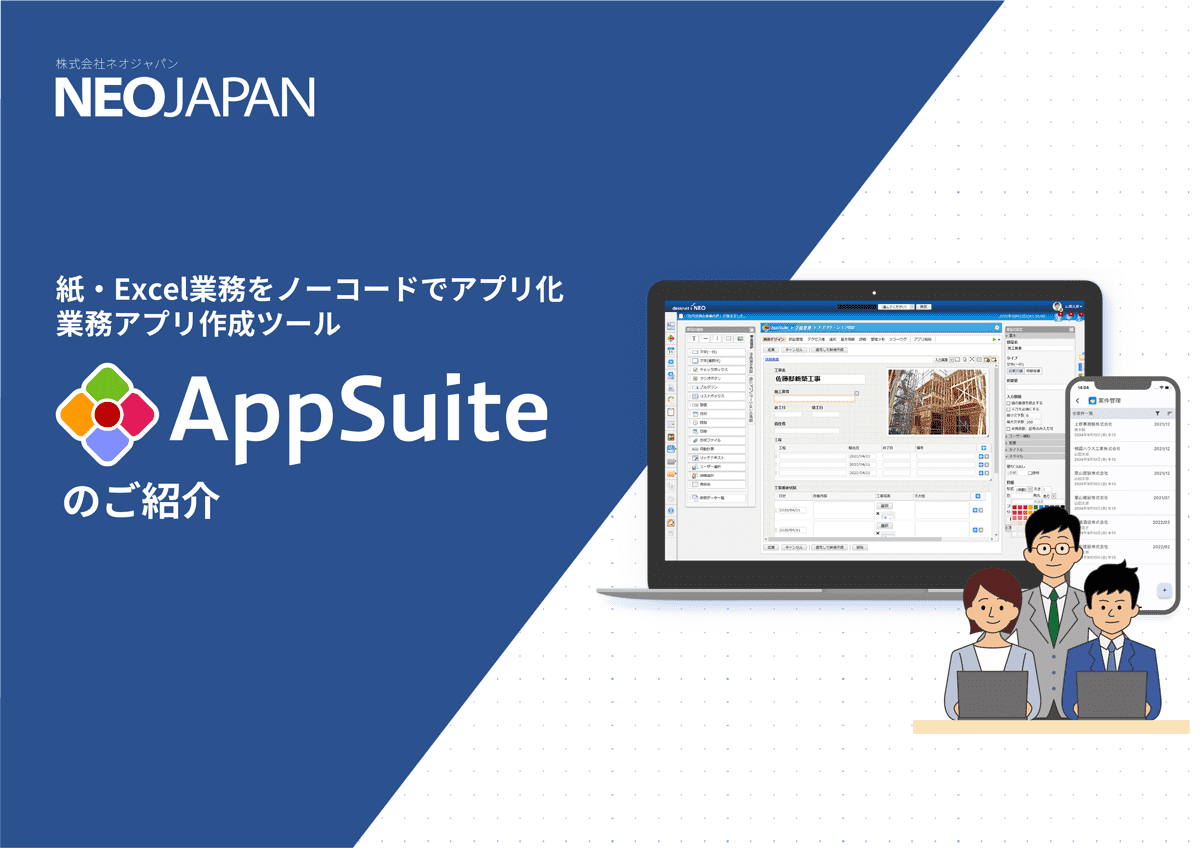Screen dimensions: 1200x848
Task: Open the dropdown in the top header bar
Action: 896,306
